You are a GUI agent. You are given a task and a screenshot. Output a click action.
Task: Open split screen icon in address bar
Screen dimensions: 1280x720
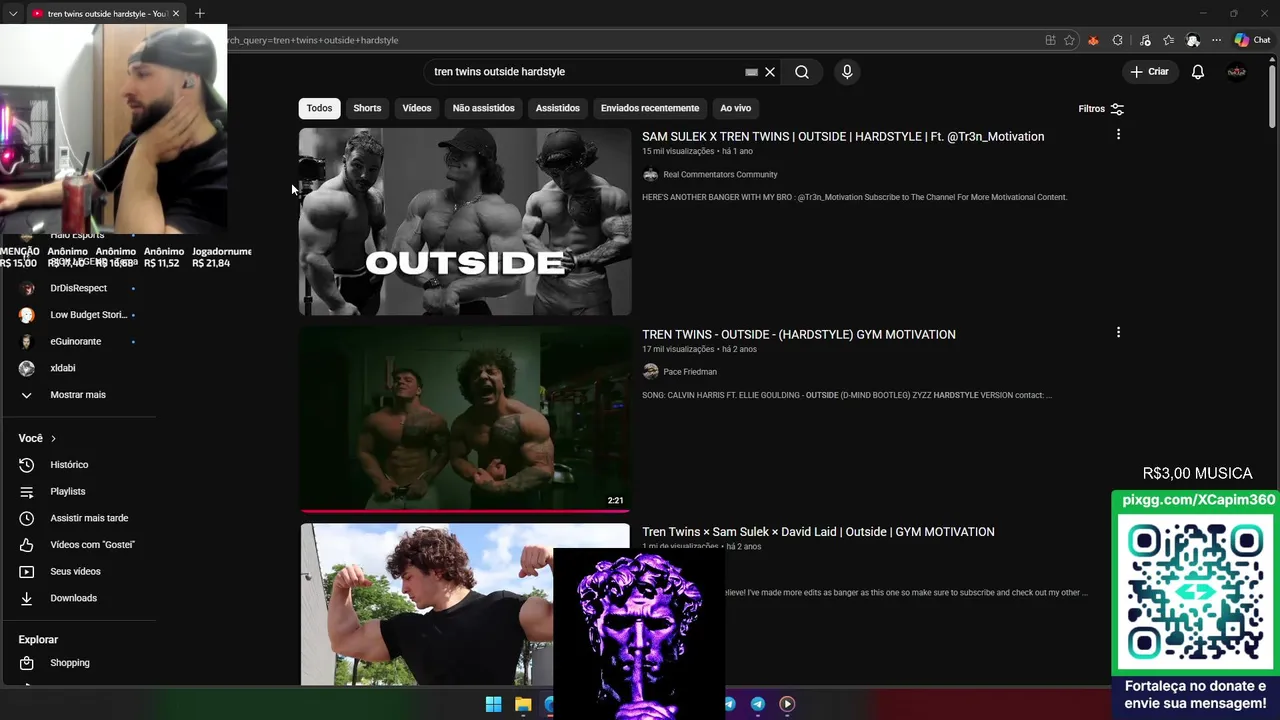(1050, 40)
